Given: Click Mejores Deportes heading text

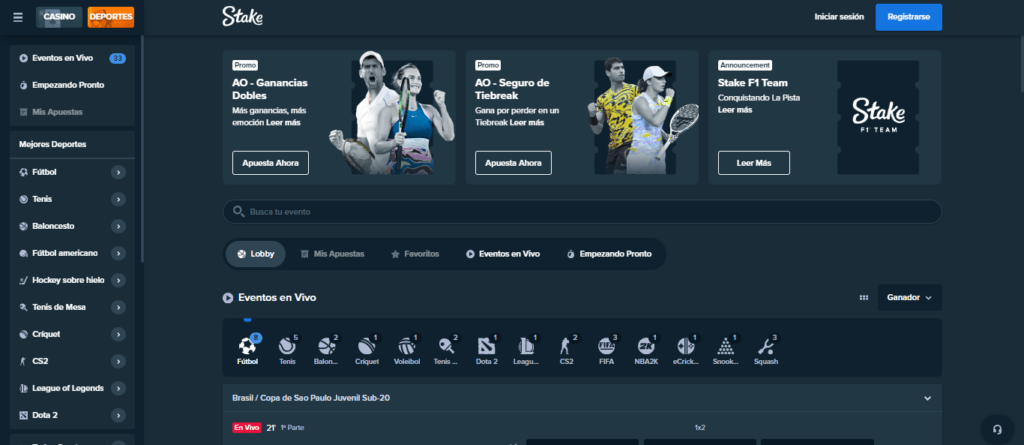Looking at the screenshot, I should (53, 144).
